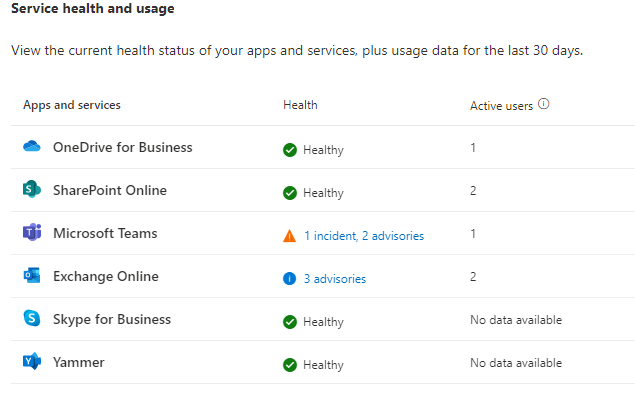Click No data available in Yammer row

pos(516,362)
